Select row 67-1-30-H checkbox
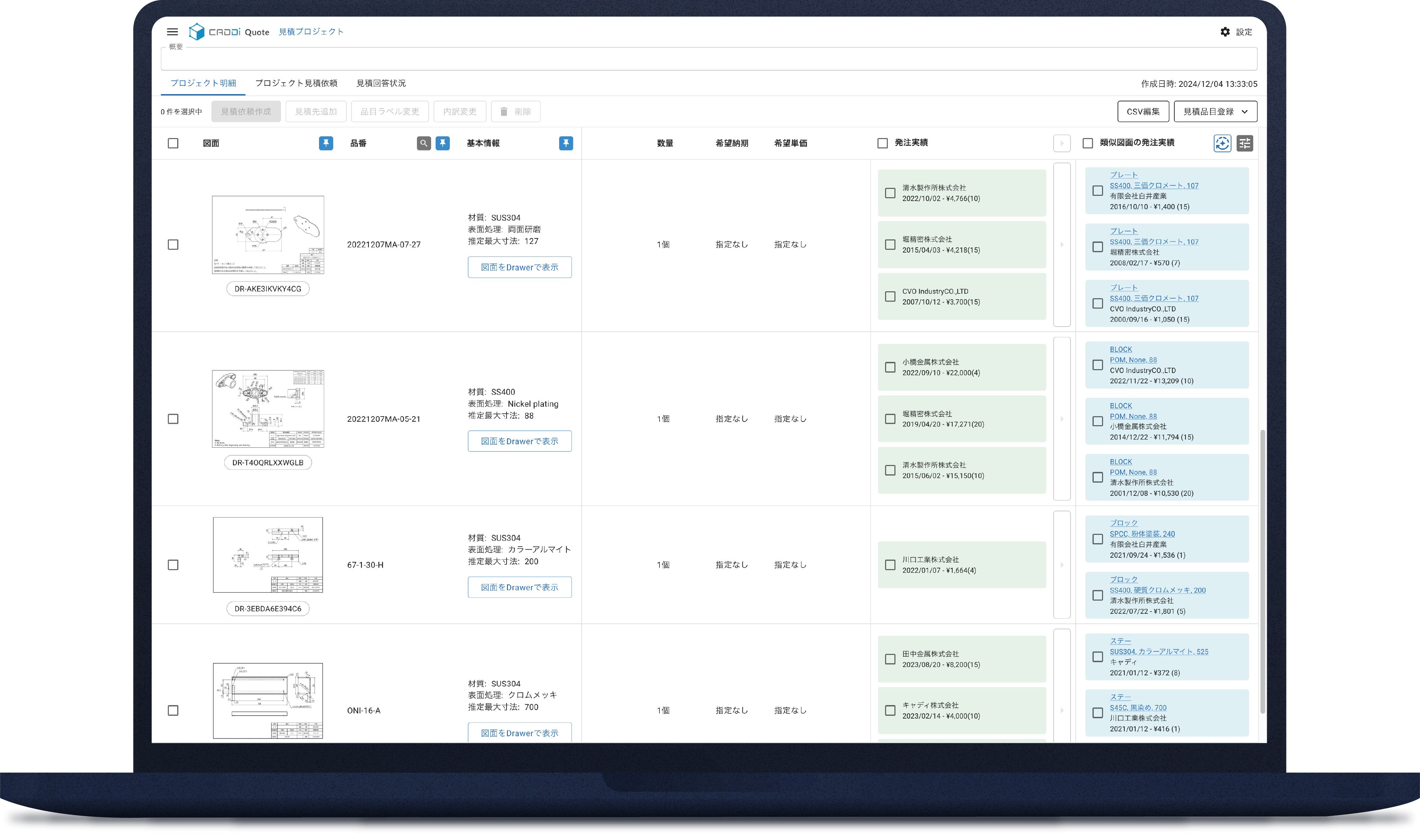1420x840 pixels. [173, 565]
